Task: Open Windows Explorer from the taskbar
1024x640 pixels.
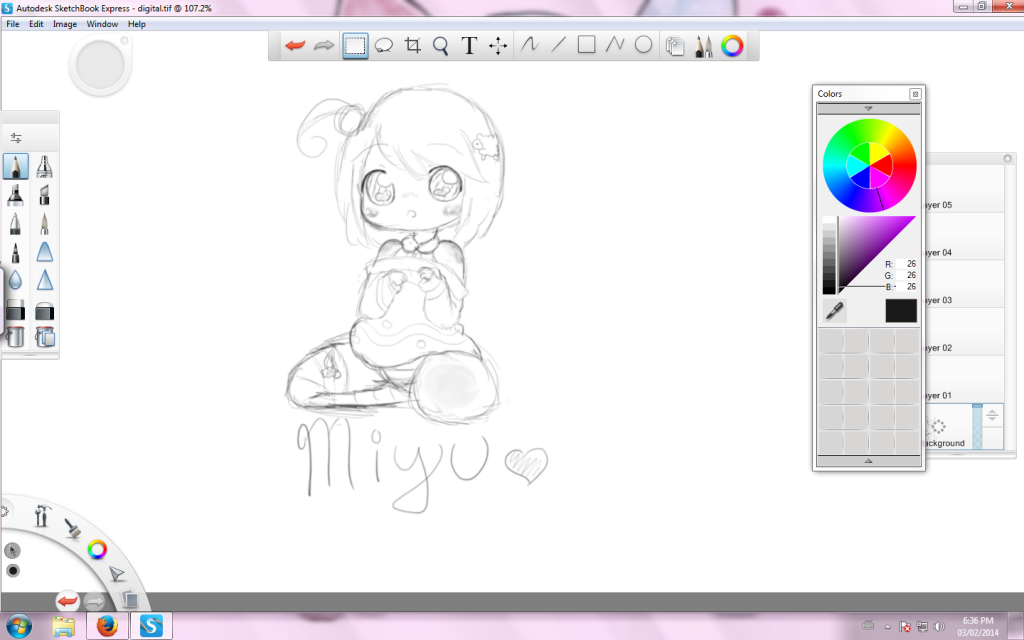Action: [63, 626]
